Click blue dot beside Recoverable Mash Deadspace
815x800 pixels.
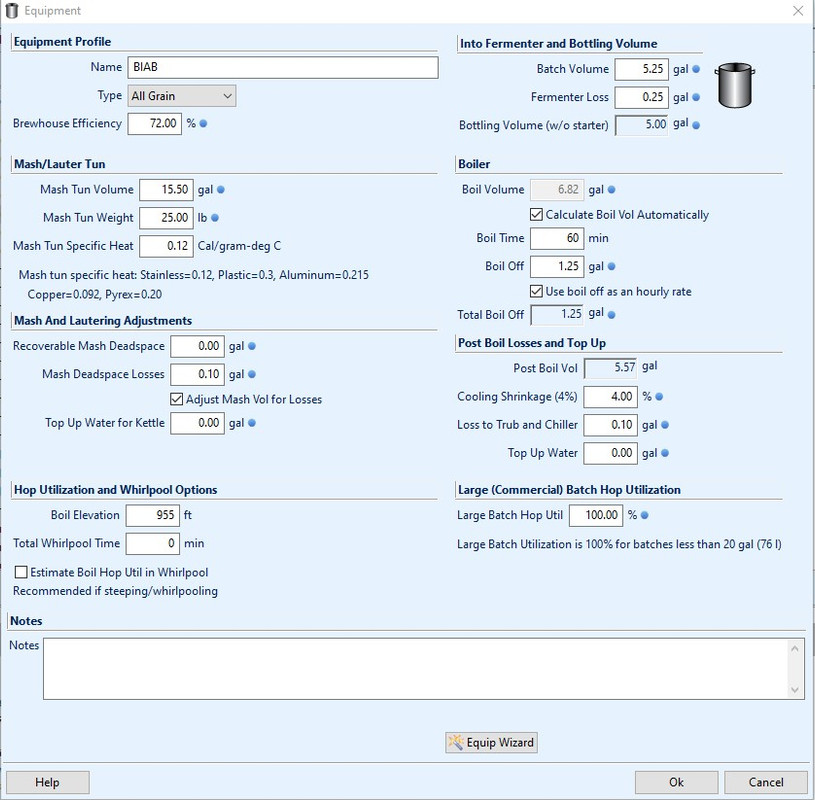point(252,346)
